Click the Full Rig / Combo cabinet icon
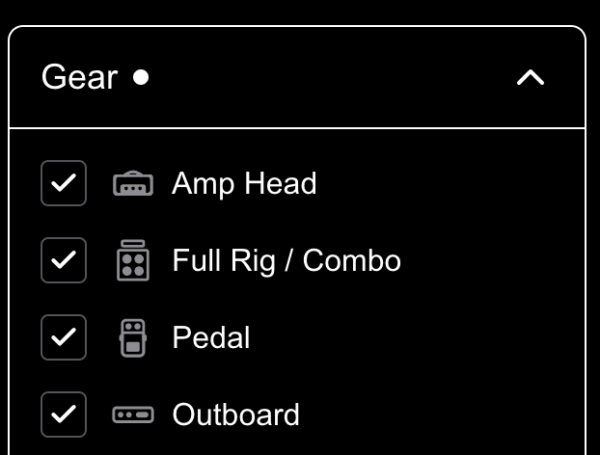Viewport: 600px width, 455px height. 133,260
